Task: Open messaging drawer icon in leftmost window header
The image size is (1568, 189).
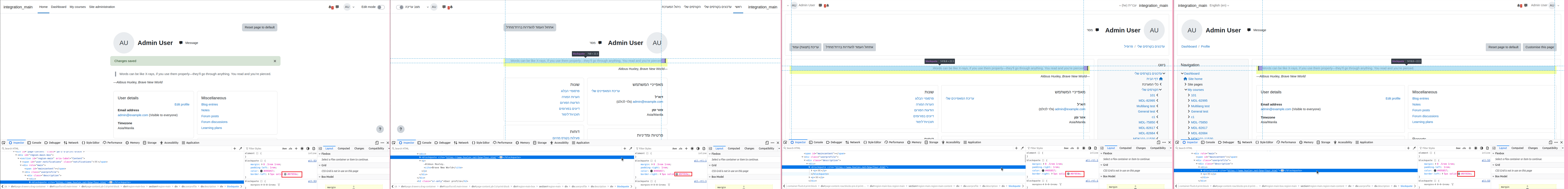Action: tap(337, 7)
